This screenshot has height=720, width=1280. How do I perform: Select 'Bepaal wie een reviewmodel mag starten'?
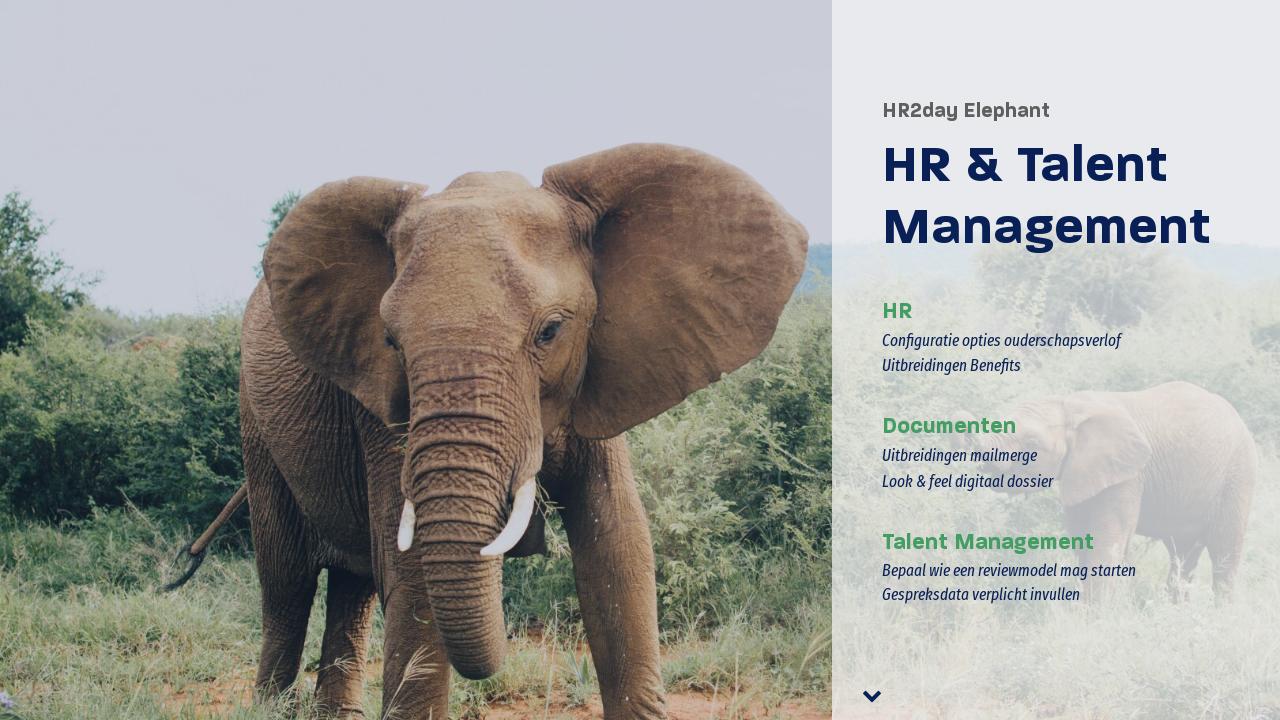point(1008,571)
